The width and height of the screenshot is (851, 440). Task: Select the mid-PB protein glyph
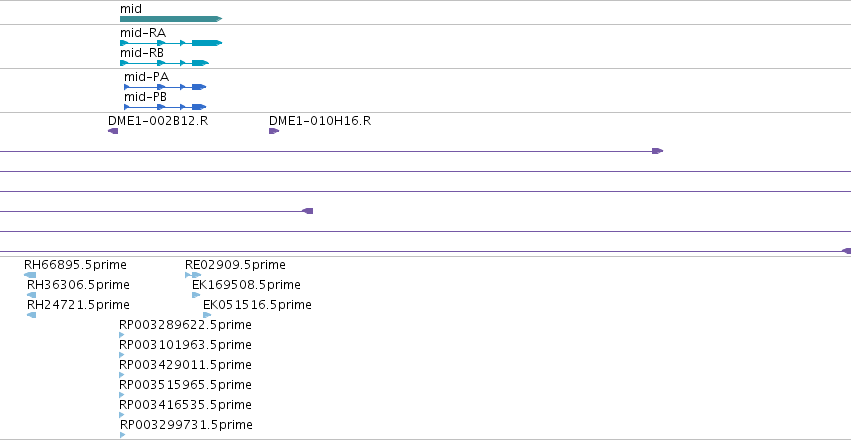[x=165, y=107]
